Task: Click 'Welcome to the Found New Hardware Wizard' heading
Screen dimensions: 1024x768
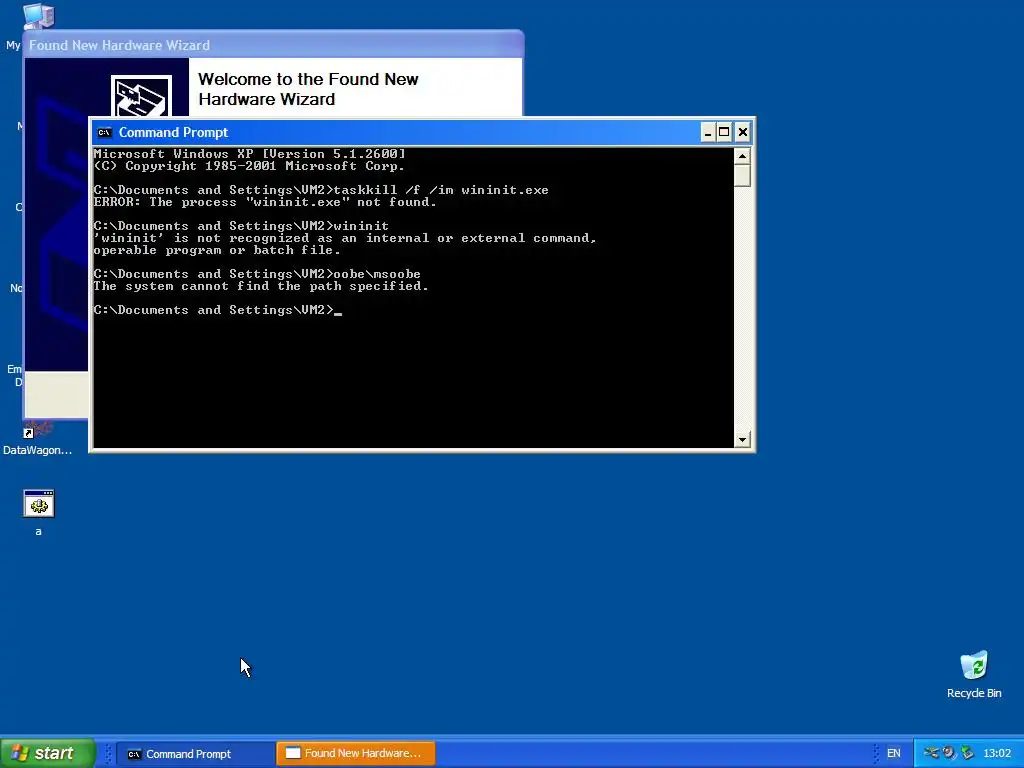Action: 308,89
